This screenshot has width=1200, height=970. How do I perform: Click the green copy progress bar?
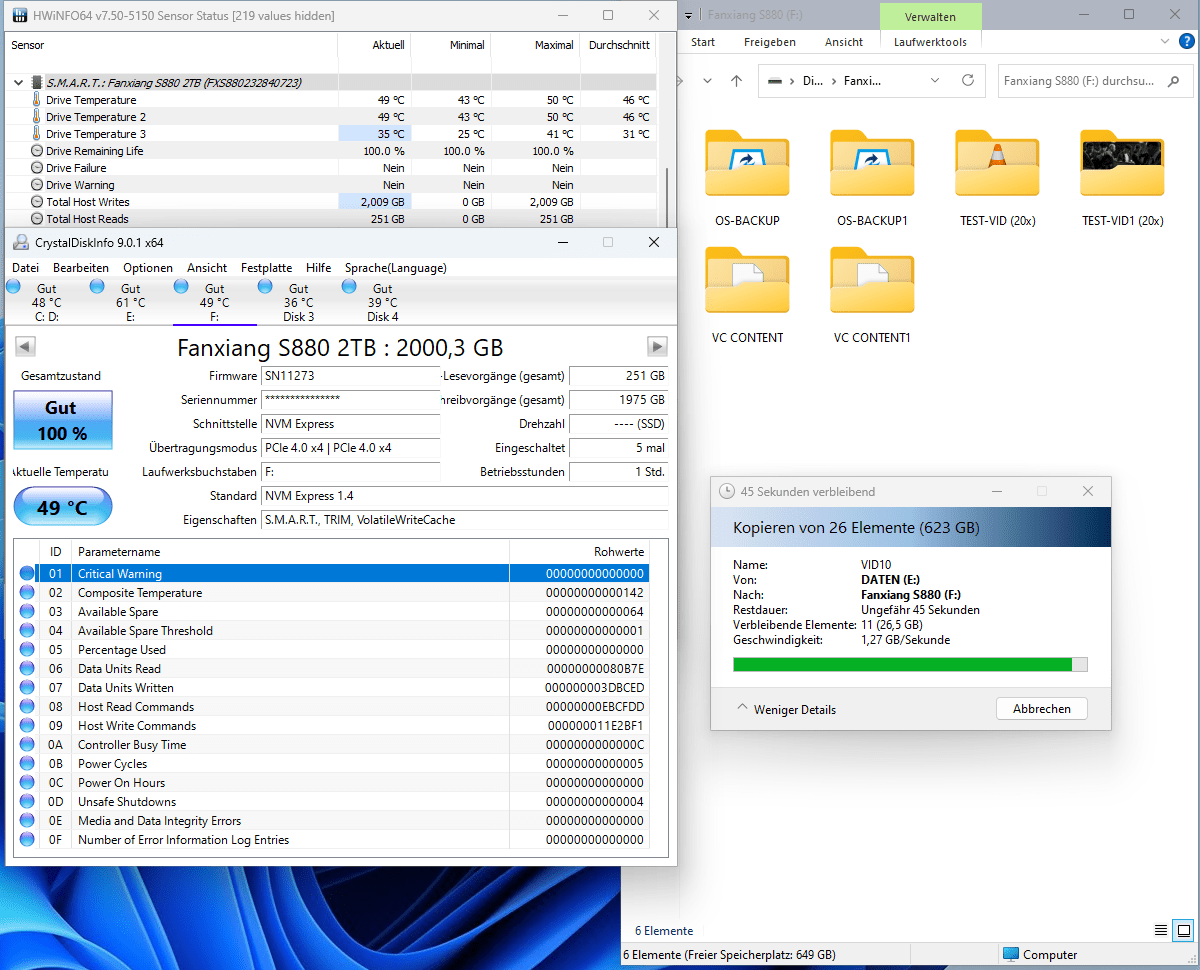point(910,664)
